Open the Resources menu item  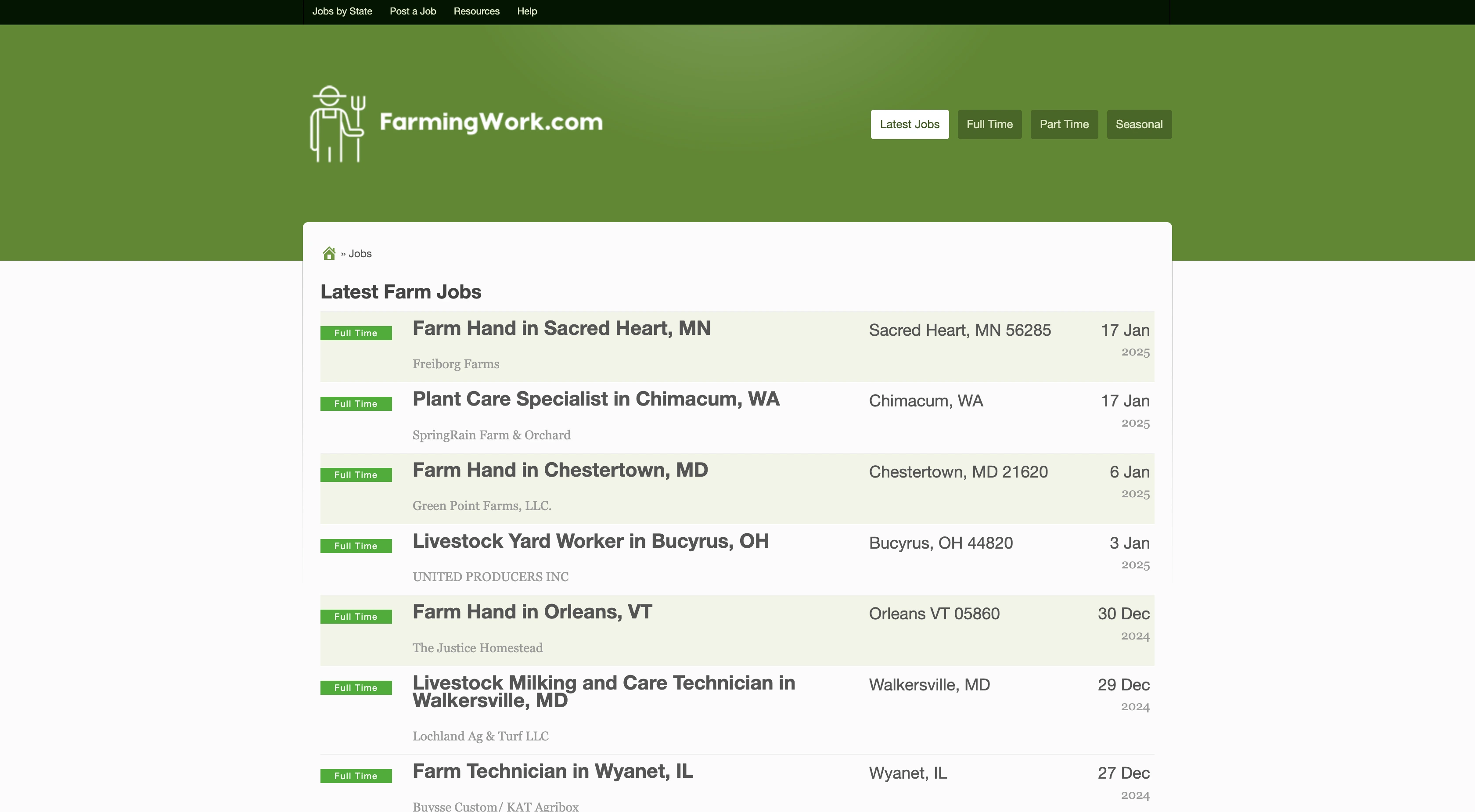[x=476, y=11]
